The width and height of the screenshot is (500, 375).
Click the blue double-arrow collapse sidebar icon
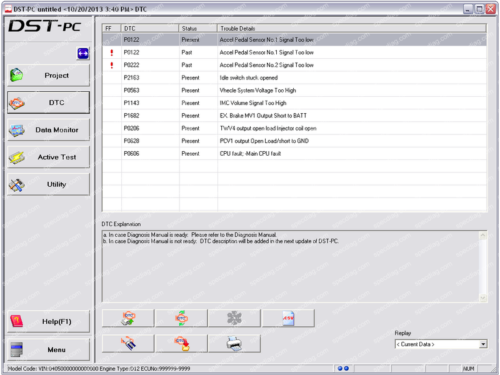[83, 53]
